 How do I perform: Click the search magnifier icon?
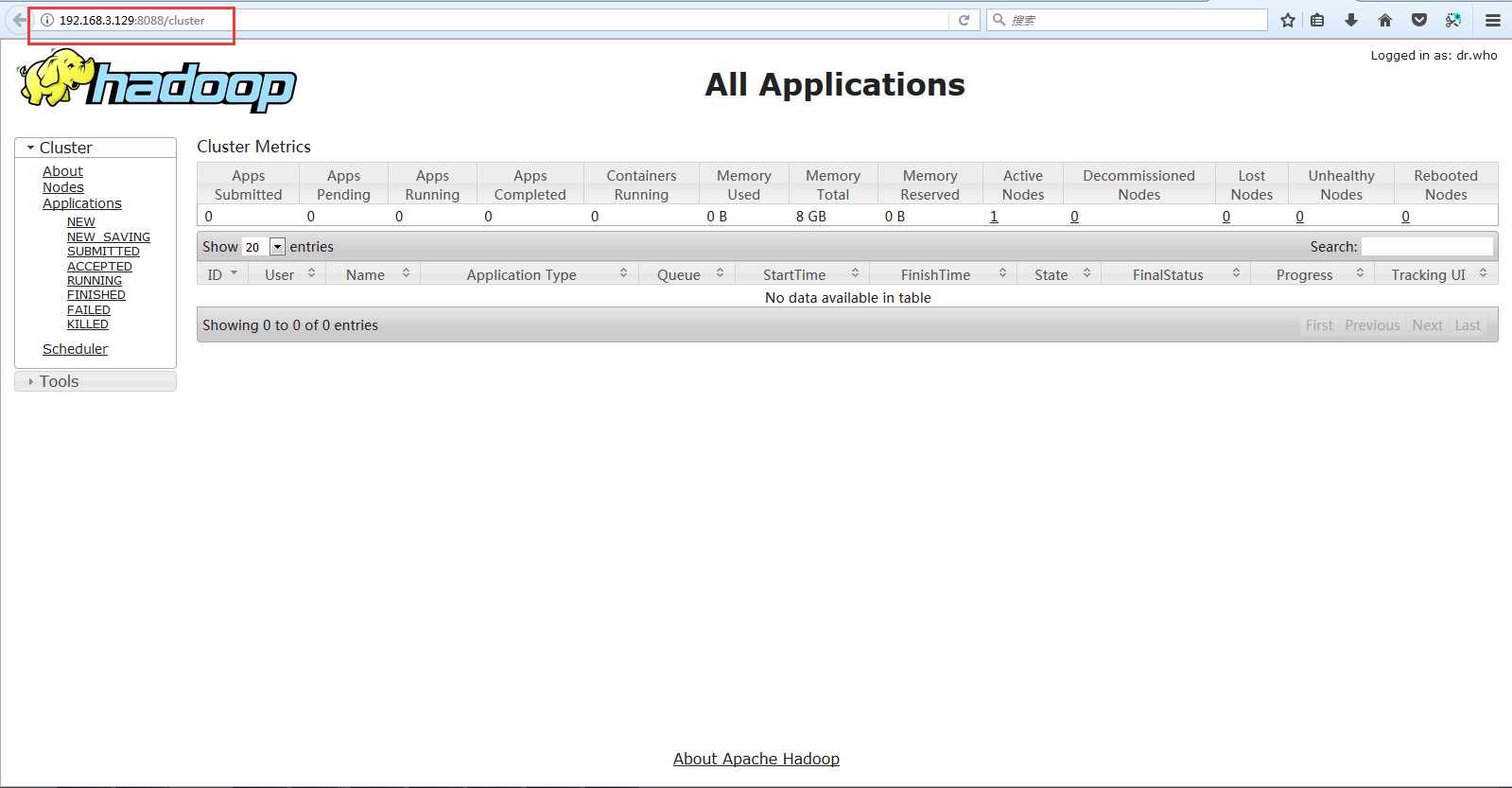(999, 20)
